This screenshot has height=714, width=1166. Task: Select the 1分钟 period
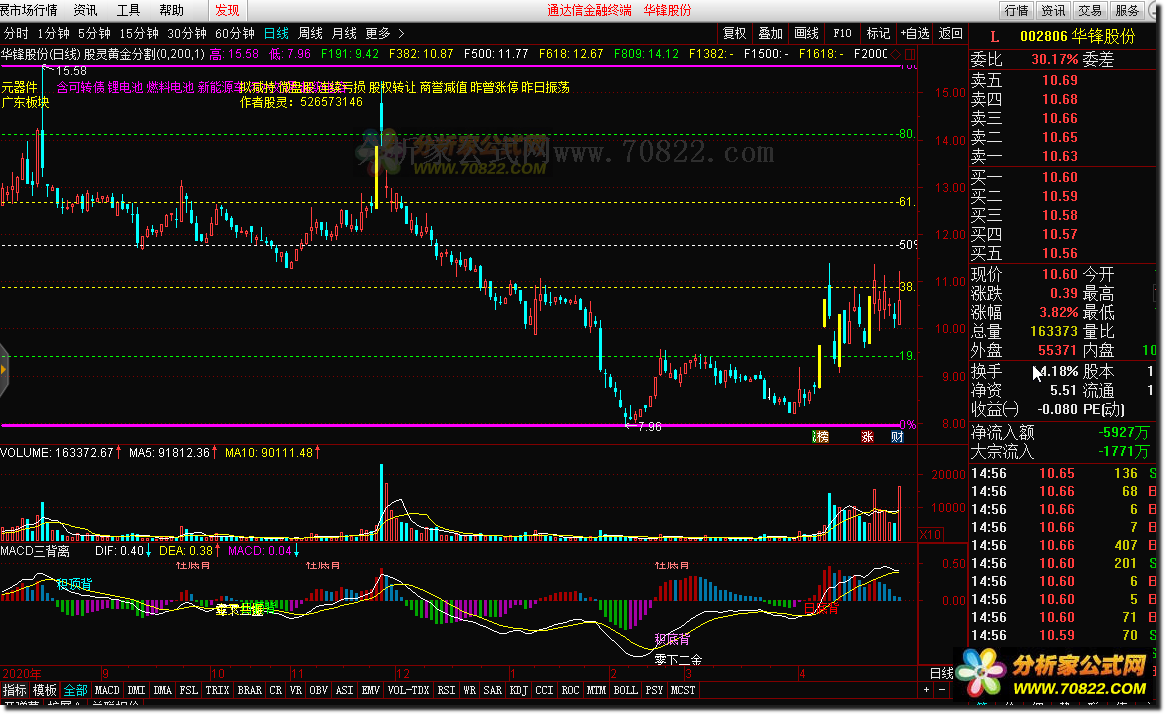pos(54,33)
